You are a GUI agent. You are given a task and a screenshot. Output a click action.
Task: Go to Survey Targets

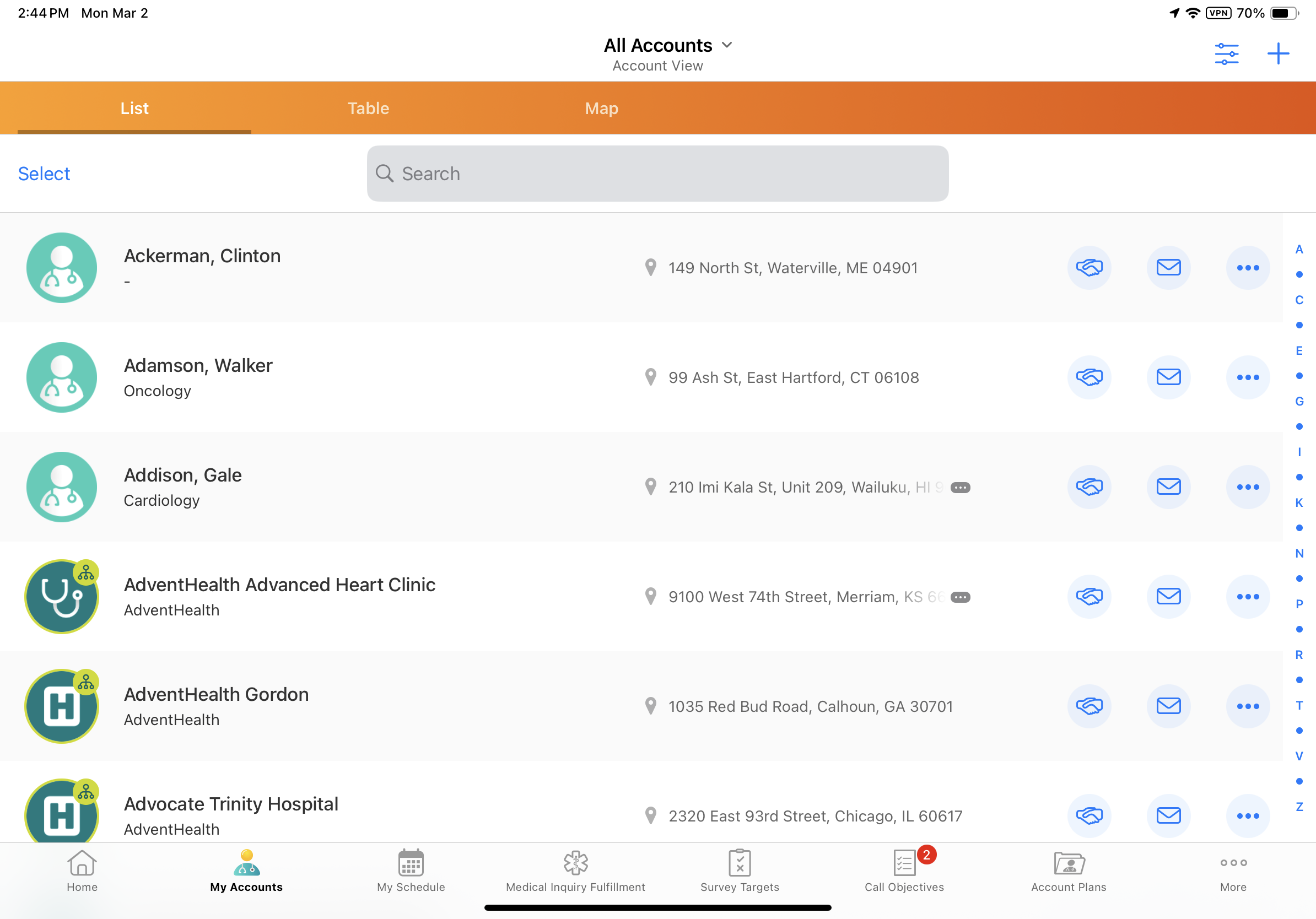click(x=740, y=871)
